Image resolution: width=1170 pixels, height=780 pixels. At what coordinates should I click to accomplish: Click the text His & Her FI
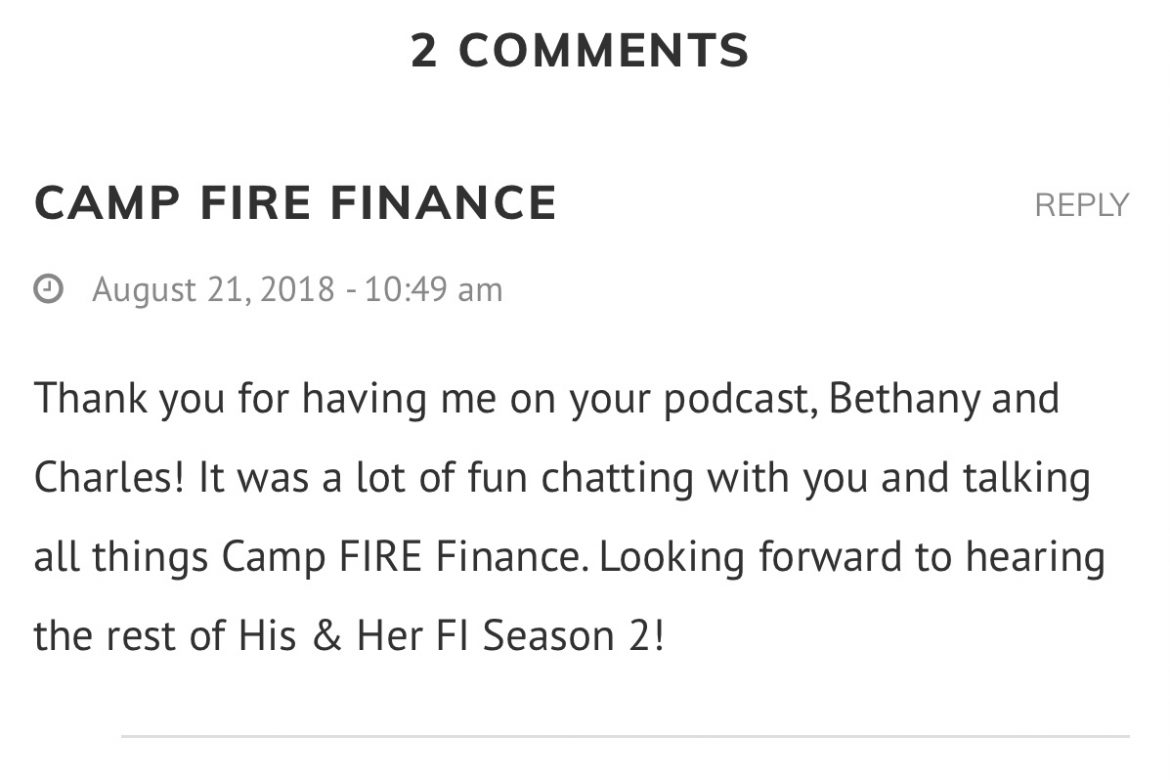pyautogui.click(x=353, y=637)
